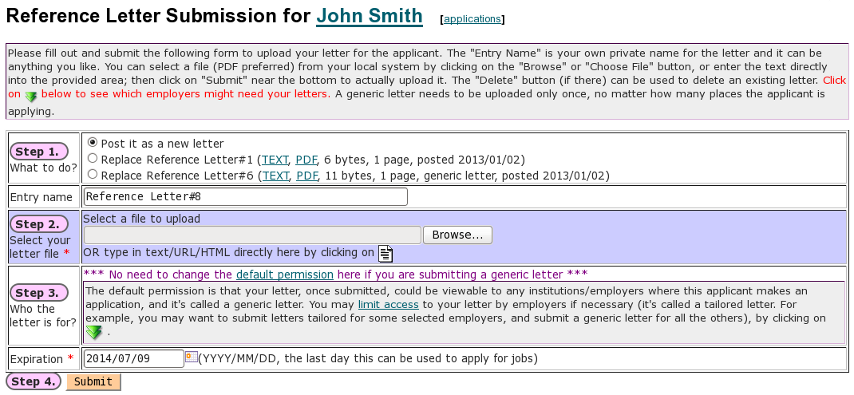Viewport: 854px width, 395px height.
Task: Click the green arrow icon in Step 3
Action: click(94, 331)
